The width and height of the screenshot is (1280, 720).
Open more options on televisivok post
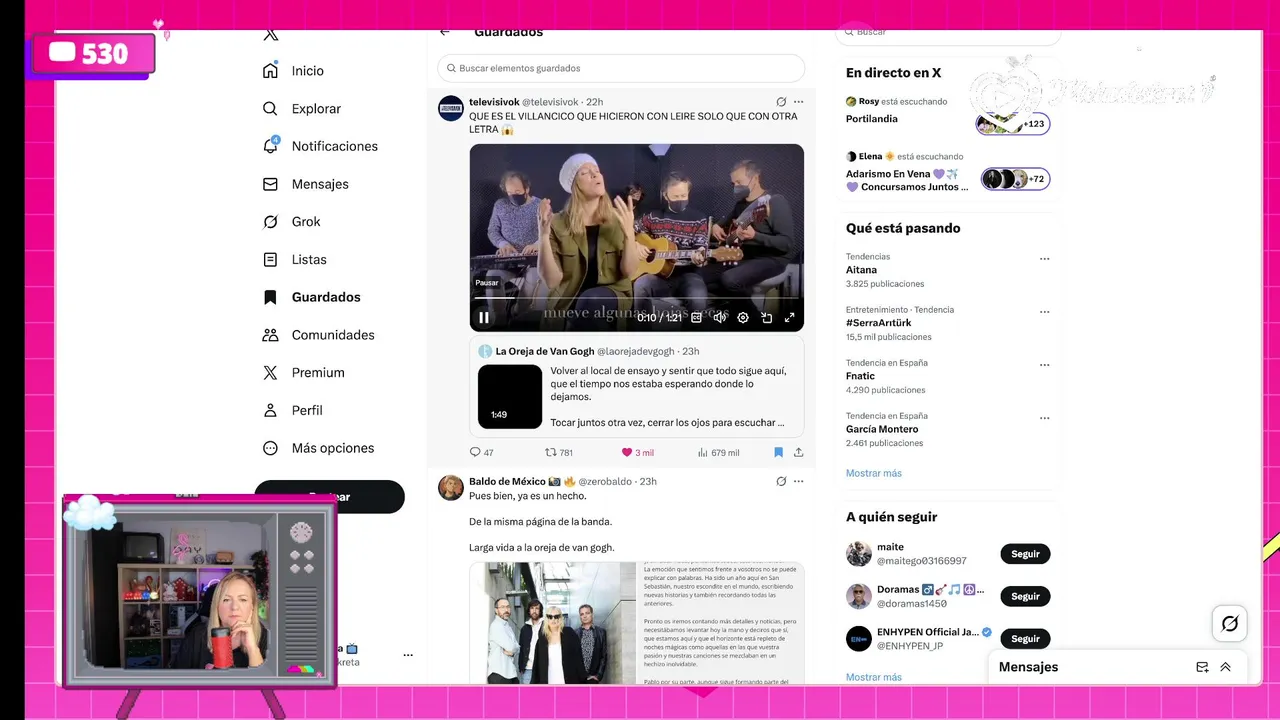click(x=798, y=102)
